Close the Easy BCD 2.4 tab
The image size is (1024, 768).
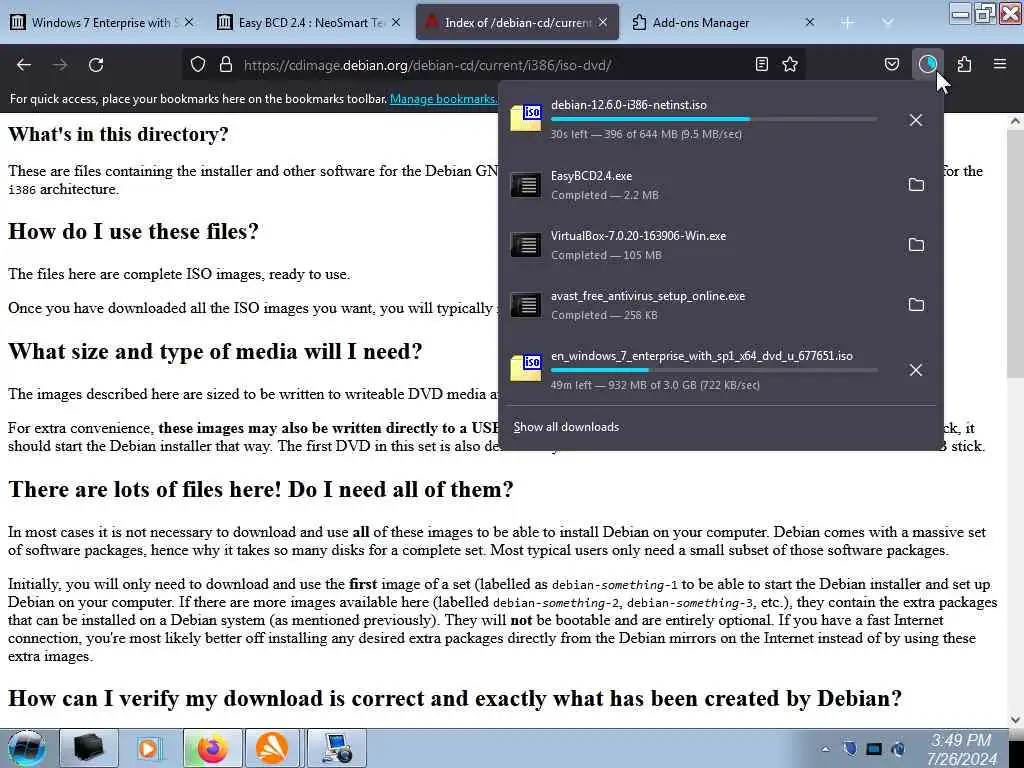(396, 22)
